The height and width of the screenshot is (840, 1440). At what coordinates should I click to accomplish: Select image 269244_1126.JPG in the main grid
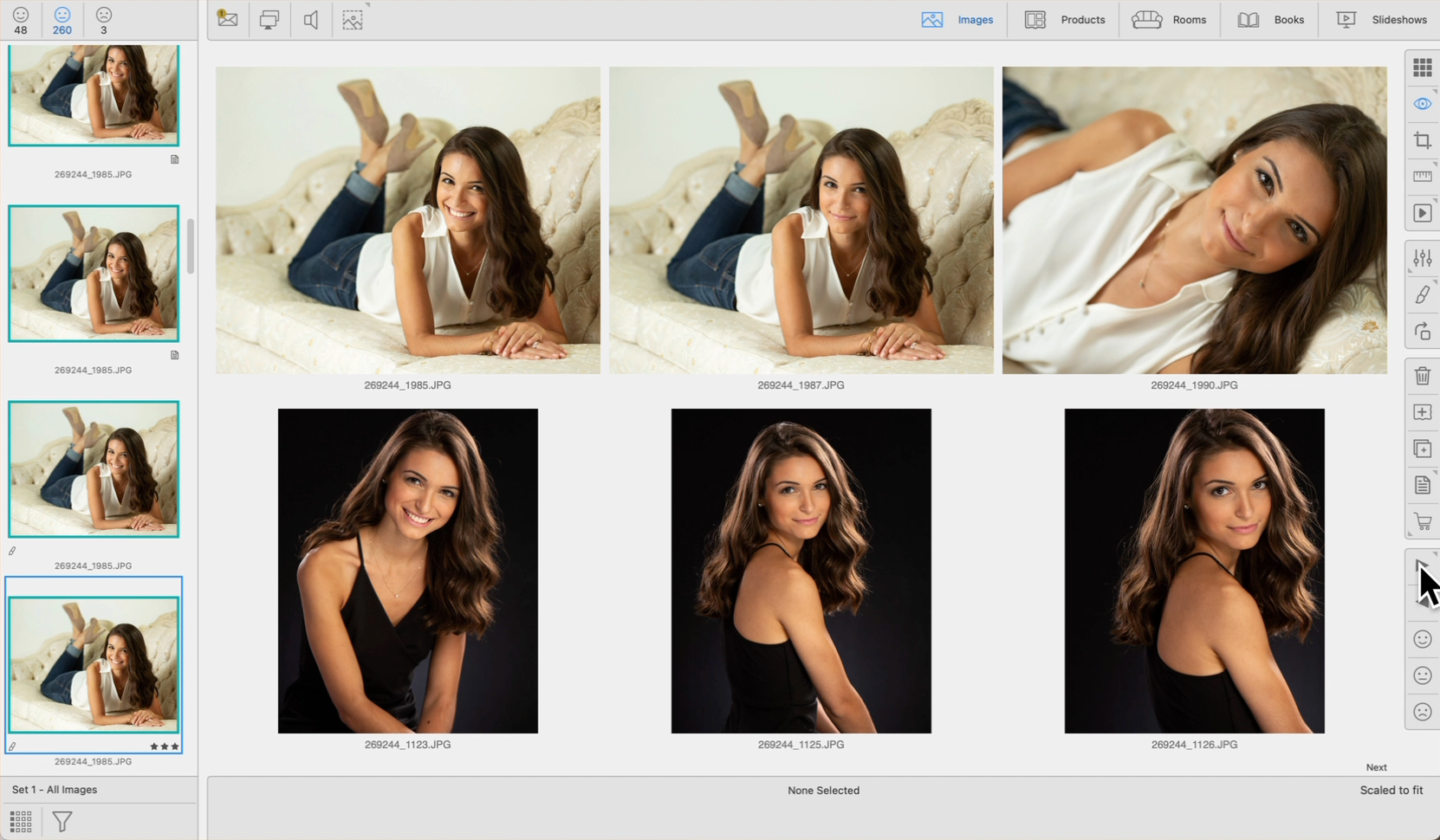[x=1194, y=571]
